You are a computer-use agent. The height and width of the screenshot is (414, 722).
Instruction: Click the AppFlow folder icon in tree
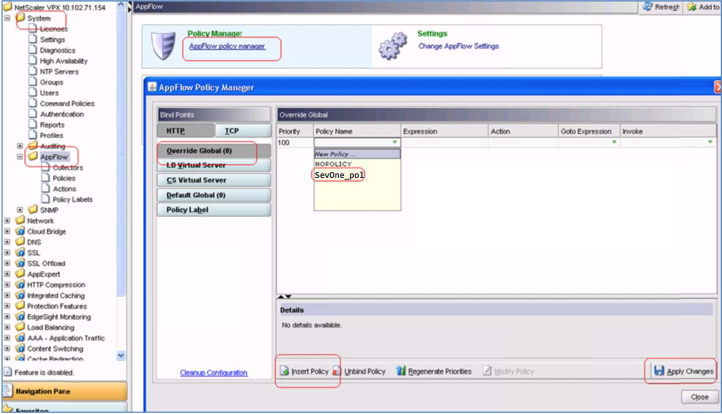coord(33,156)
